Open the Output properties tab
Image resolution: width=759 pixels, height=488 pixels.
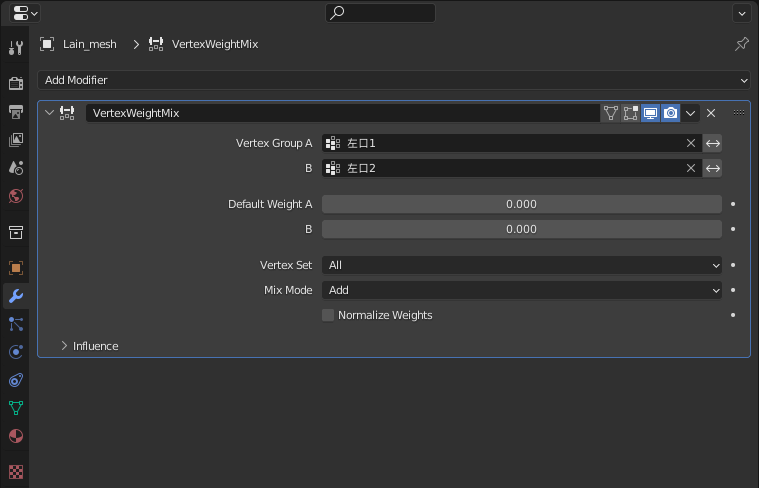tap(15, 111)
